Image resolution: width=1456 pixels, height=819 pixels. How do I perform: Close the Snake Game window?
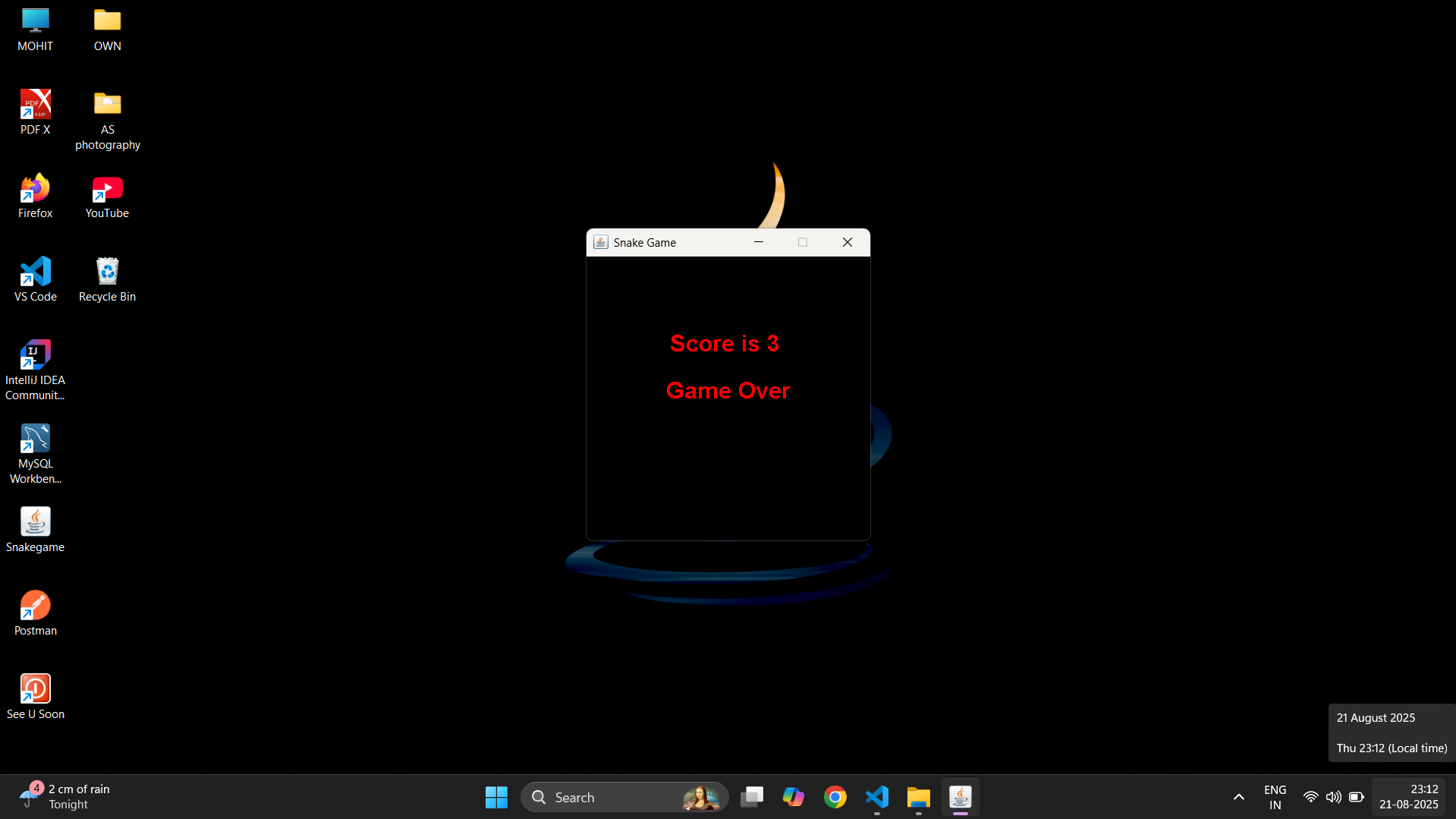tap(847, 242)
